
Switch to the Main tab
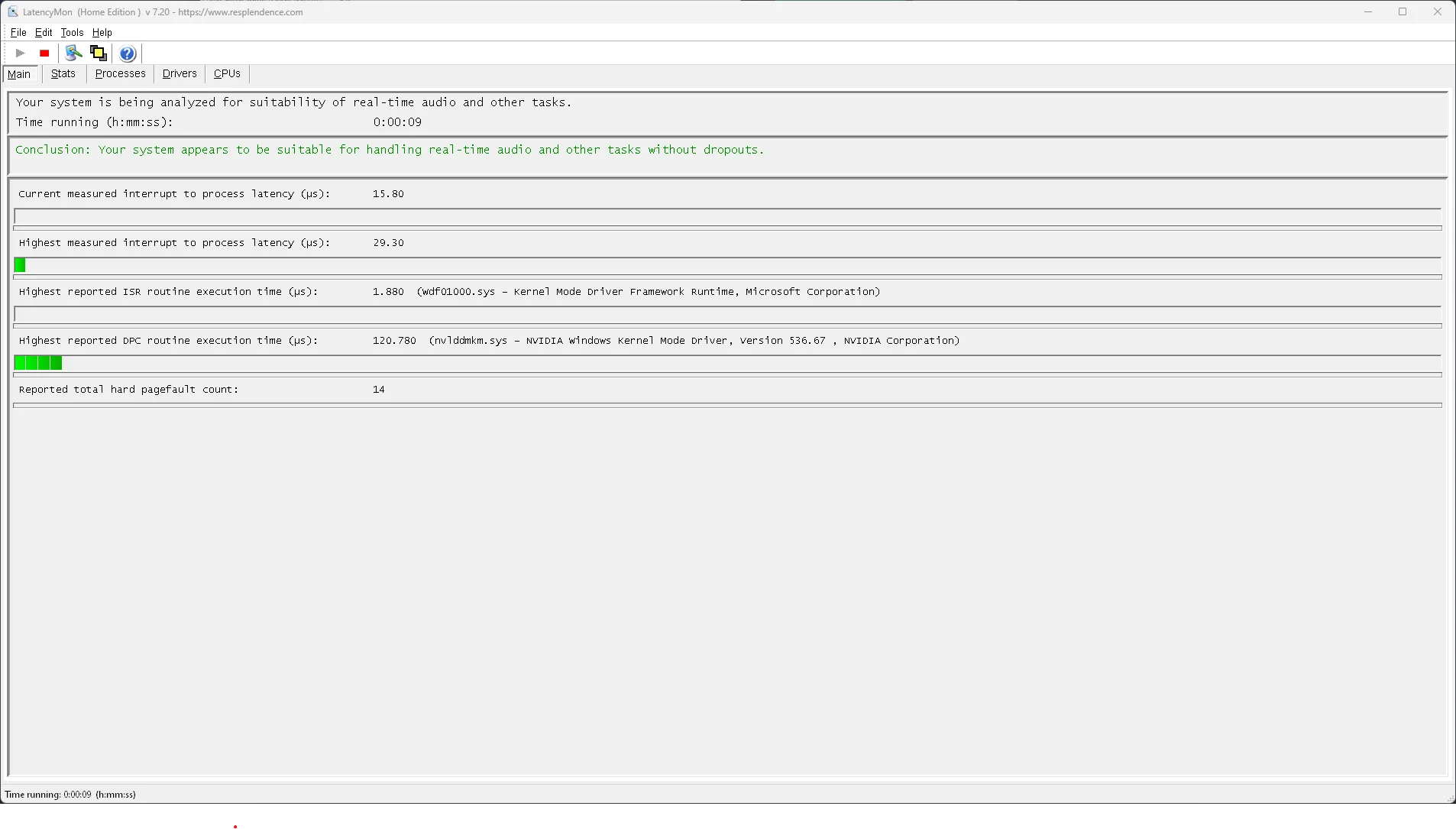pyautogui.click(x=20, y=74)
